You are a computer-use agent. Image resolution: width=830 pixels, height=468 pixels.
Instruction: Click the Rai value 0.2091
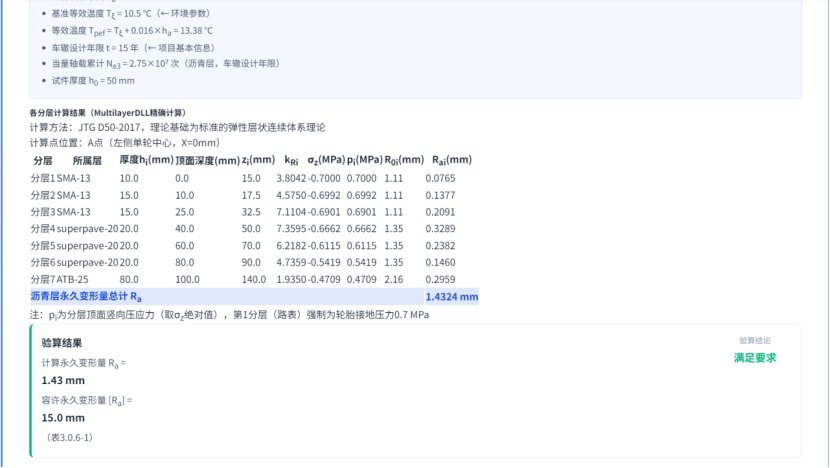[440, 212]
